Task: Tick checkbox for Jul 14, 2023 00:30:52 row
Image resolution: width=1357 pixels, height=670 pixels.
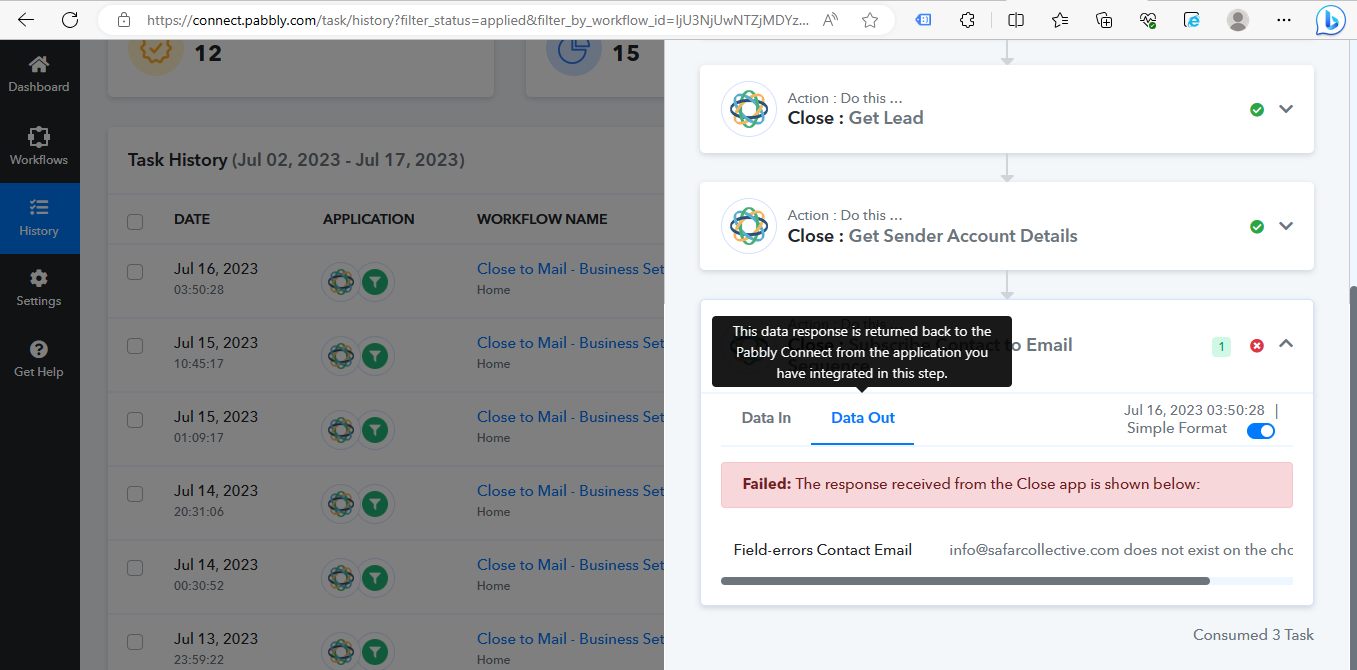Action: (135, 568)
